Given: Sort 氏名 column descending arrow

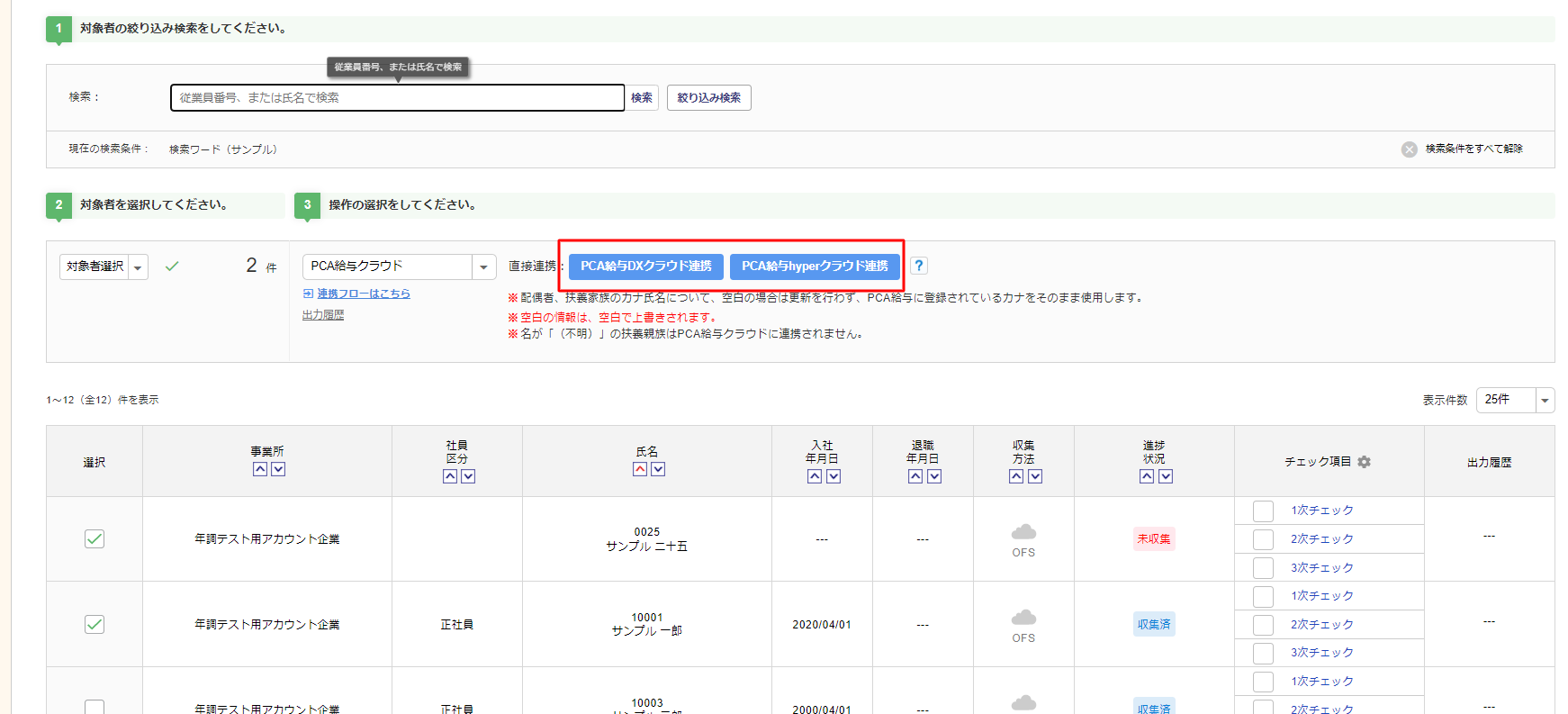Looking at the screenshot, I should point(658,469).
